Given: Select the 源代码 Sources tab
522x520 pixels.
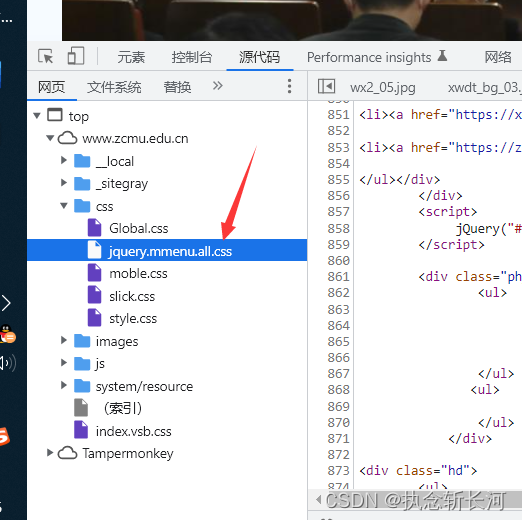Looking at the screenshot, I should click(x=259, y=57).
